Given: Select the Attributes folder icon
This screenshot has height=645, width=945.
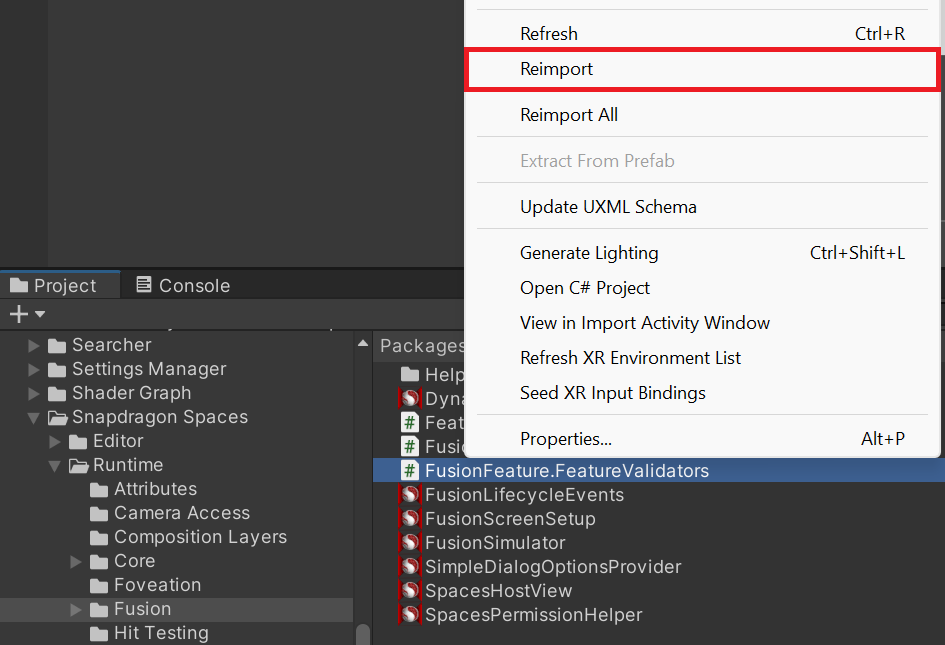Looking at the screenshot, I should coord(99,490).
